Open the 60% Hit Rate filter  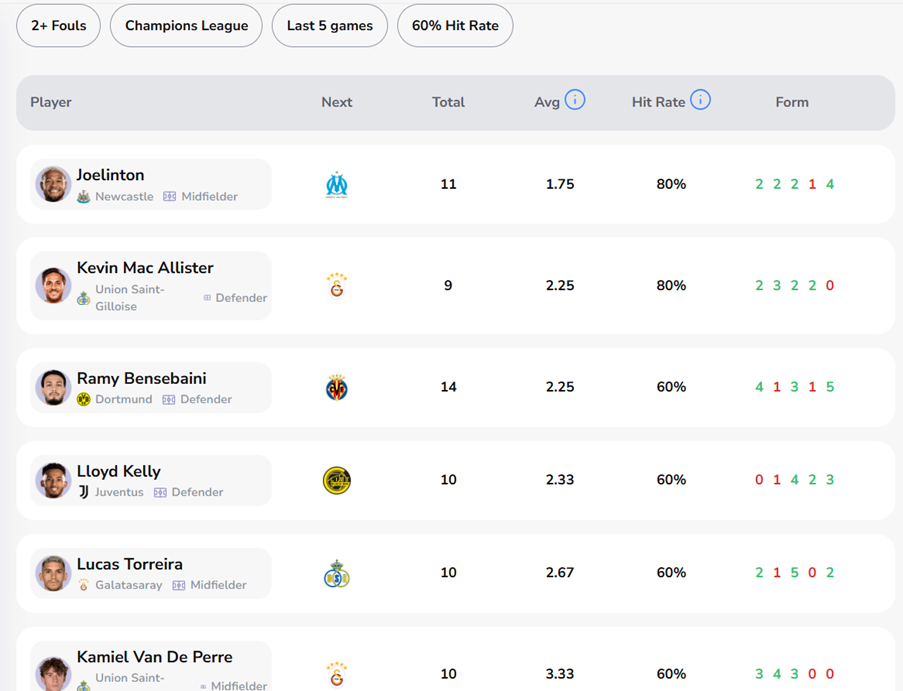pos(455,26)
